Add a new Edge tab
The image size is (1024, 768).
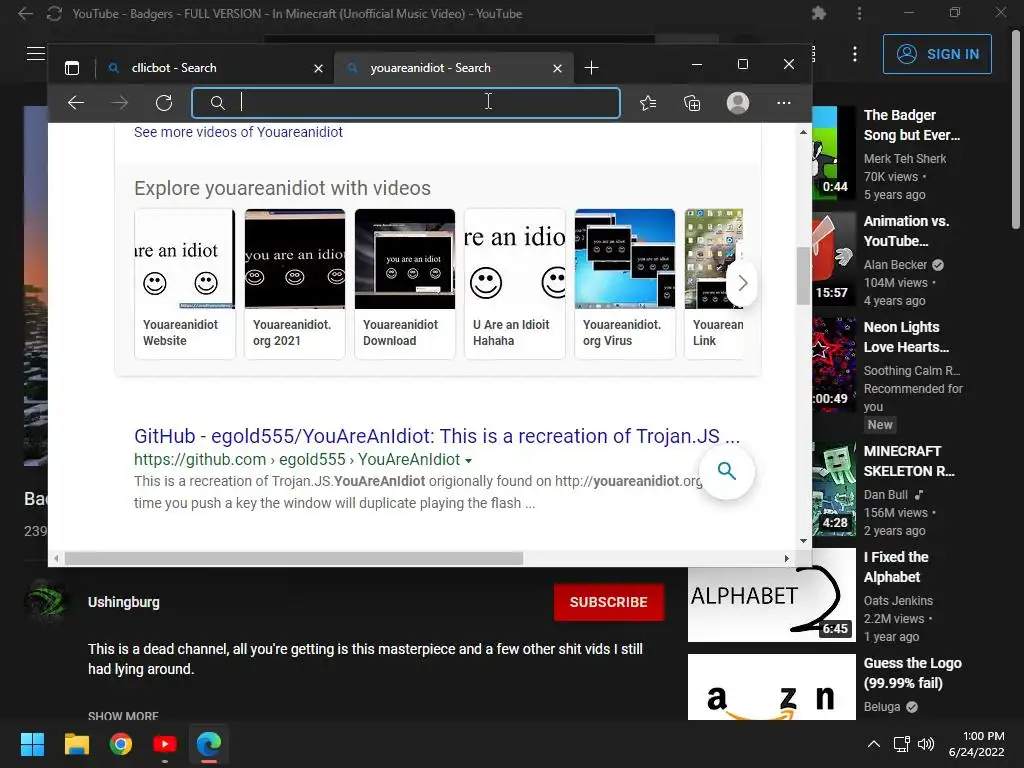pyautogui.click(x=591, y=68)
